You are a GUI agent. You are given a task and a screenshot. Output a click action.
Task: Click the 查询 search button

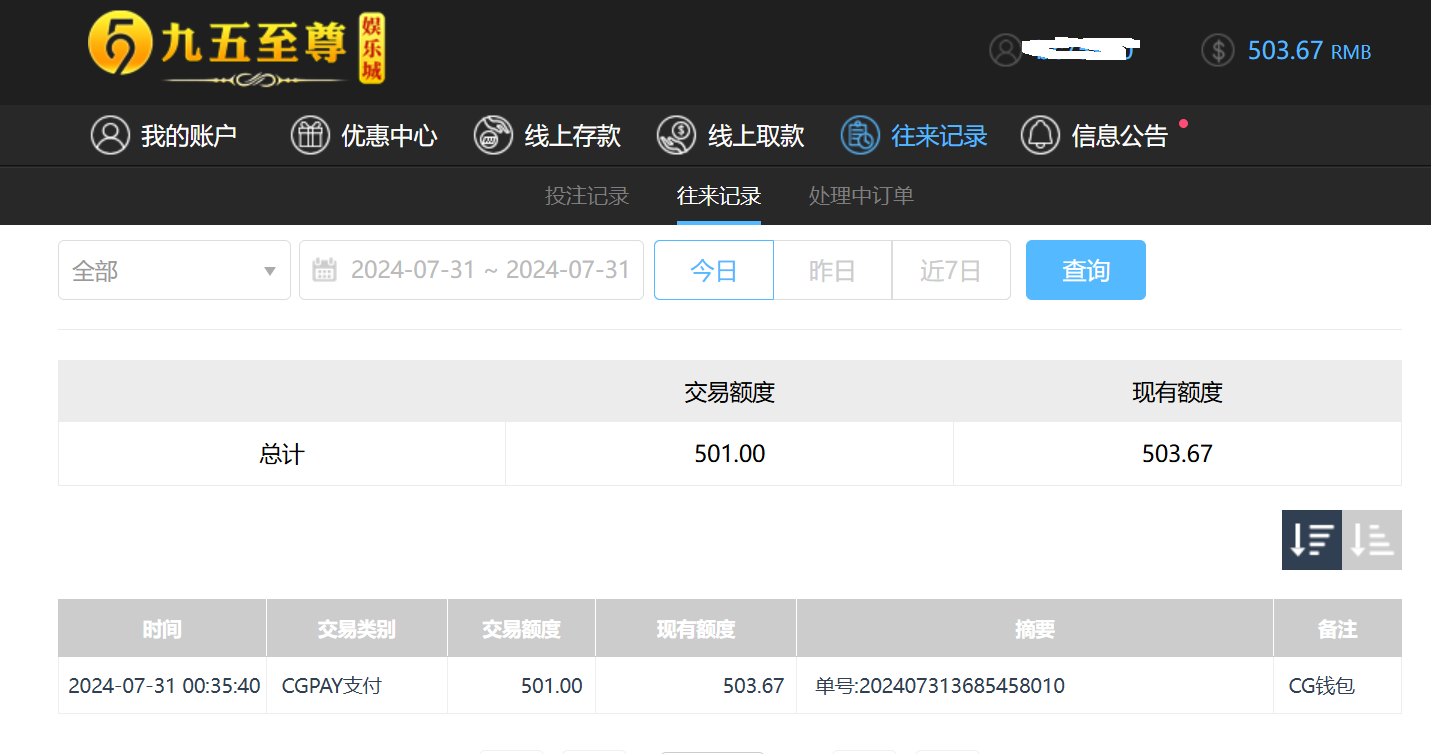1085,270
